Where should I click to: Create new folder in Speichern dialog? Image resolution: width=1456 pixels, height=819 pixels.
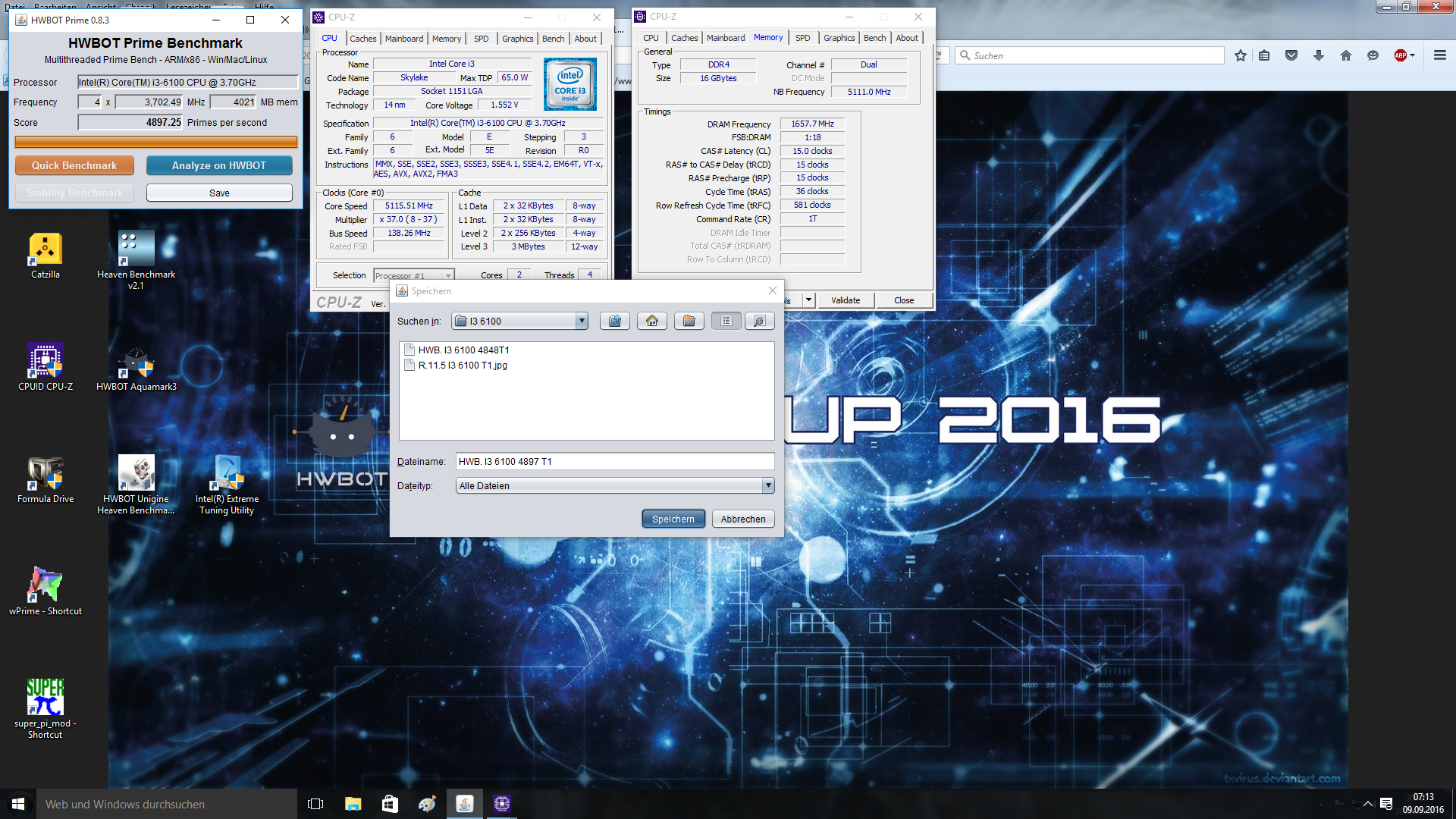pyautogui.click(x=689, y=321)
